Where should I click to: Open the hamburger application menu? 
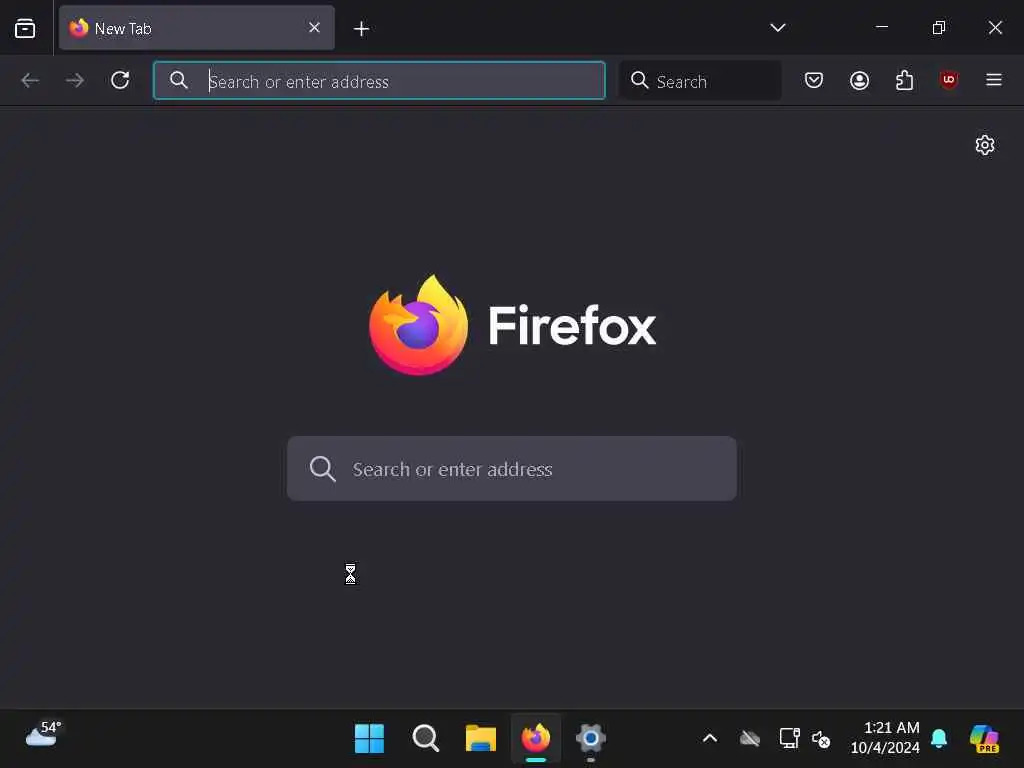click(994, 80)
